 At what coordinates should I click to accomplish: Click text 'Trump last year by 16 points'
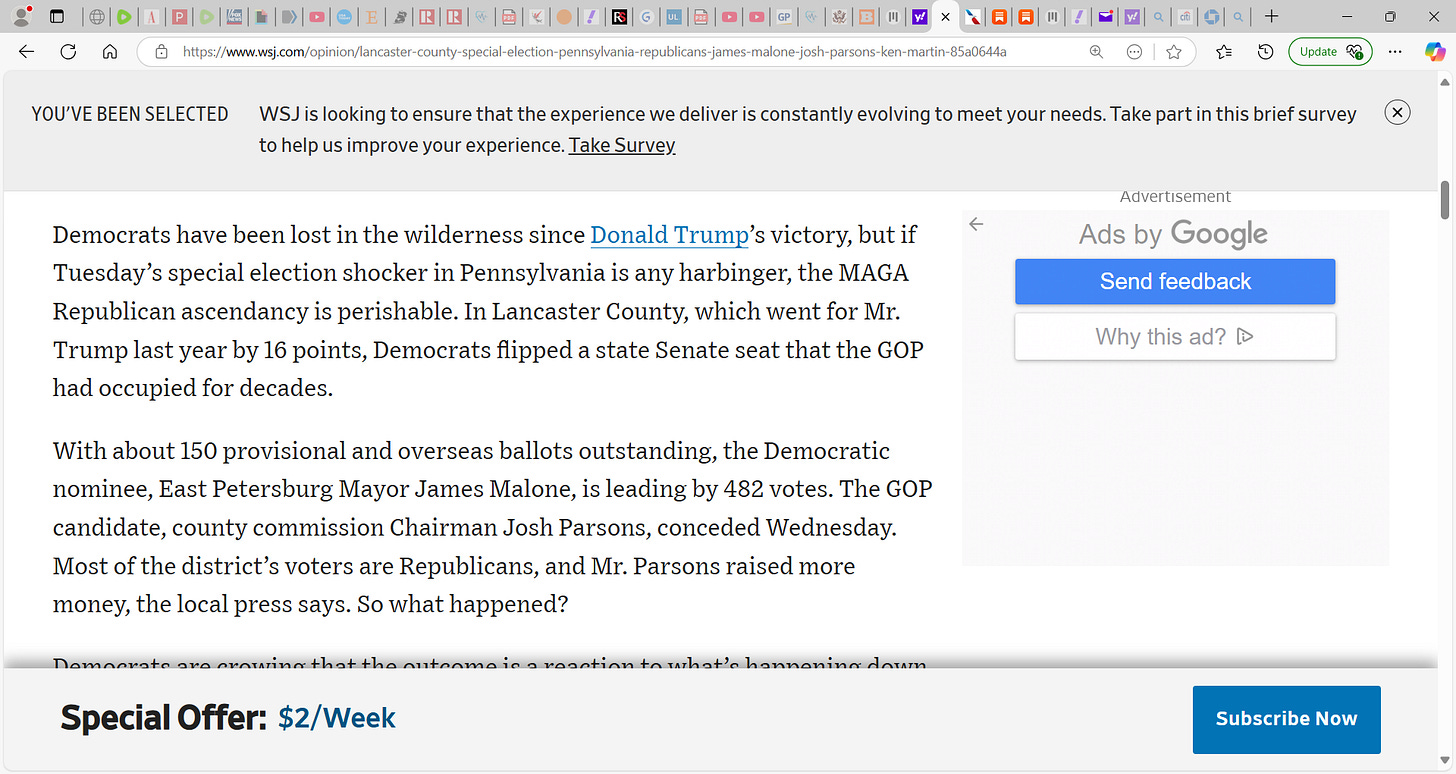point(207,350)
